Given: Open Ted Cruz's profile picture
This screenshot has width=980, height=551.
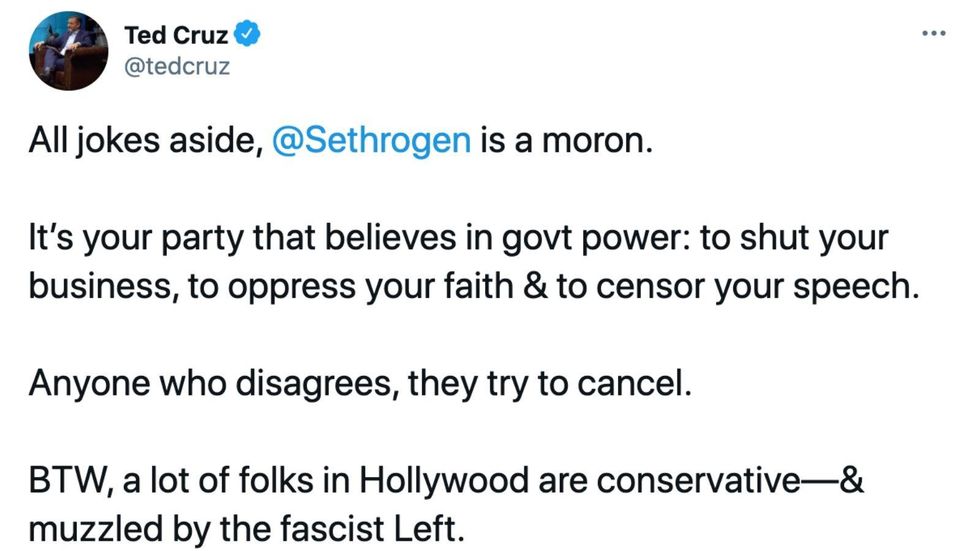Looking at the screenshot, I should (x=69, y=53).
